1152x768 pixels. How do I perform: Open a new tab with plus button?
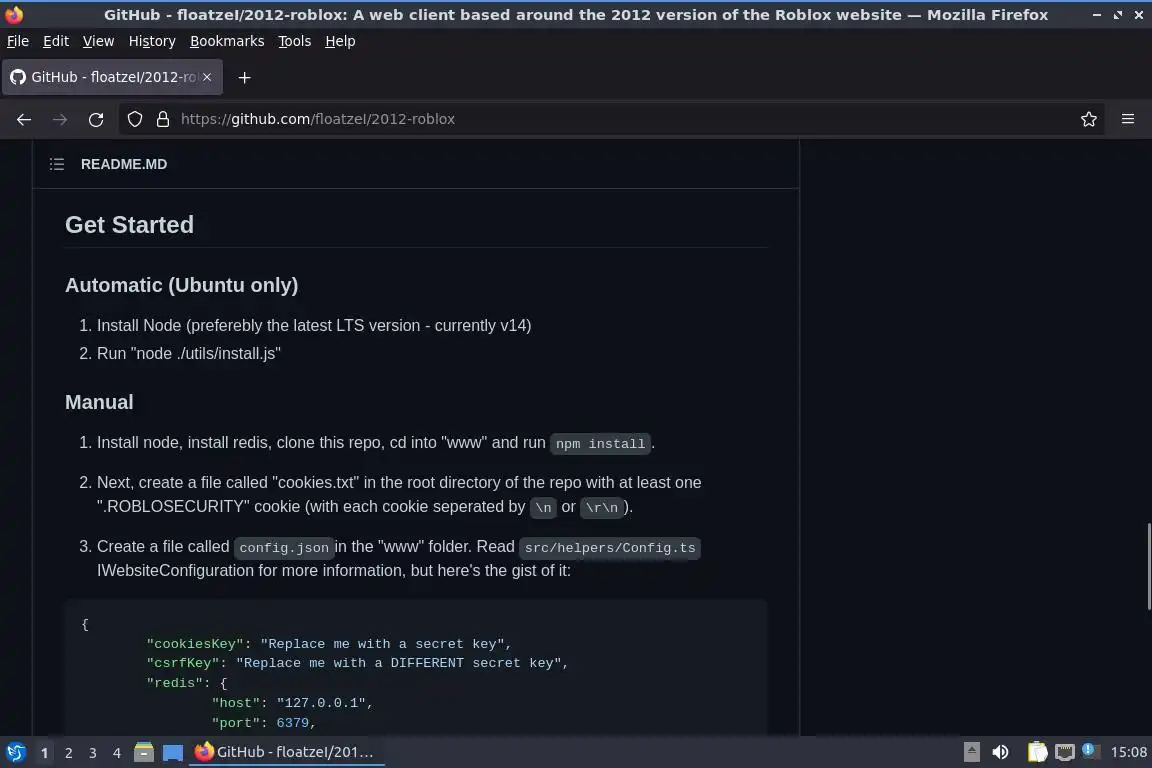245,77
